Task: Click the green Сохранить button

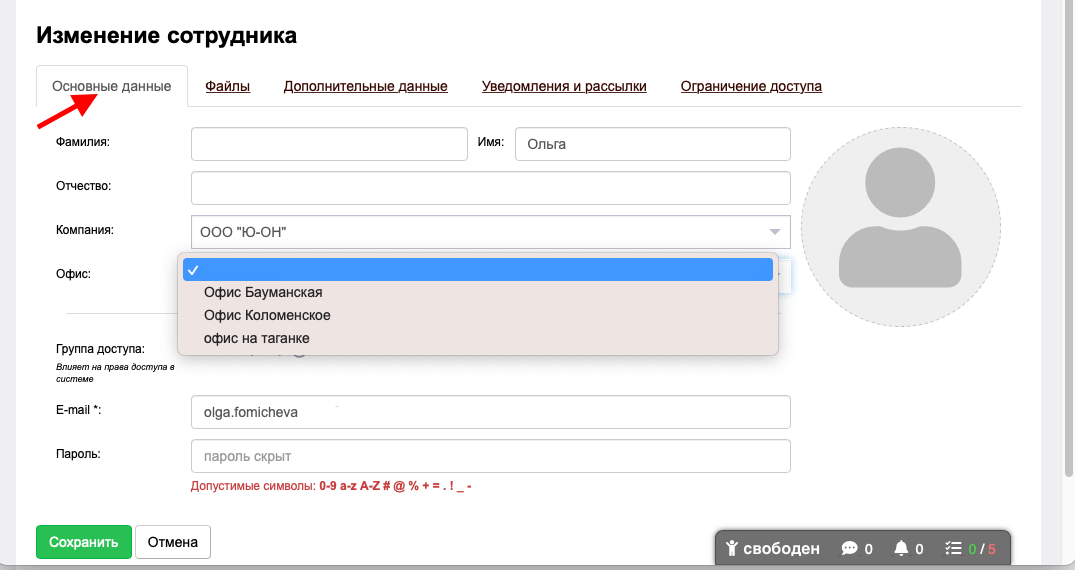Action: 84,542
